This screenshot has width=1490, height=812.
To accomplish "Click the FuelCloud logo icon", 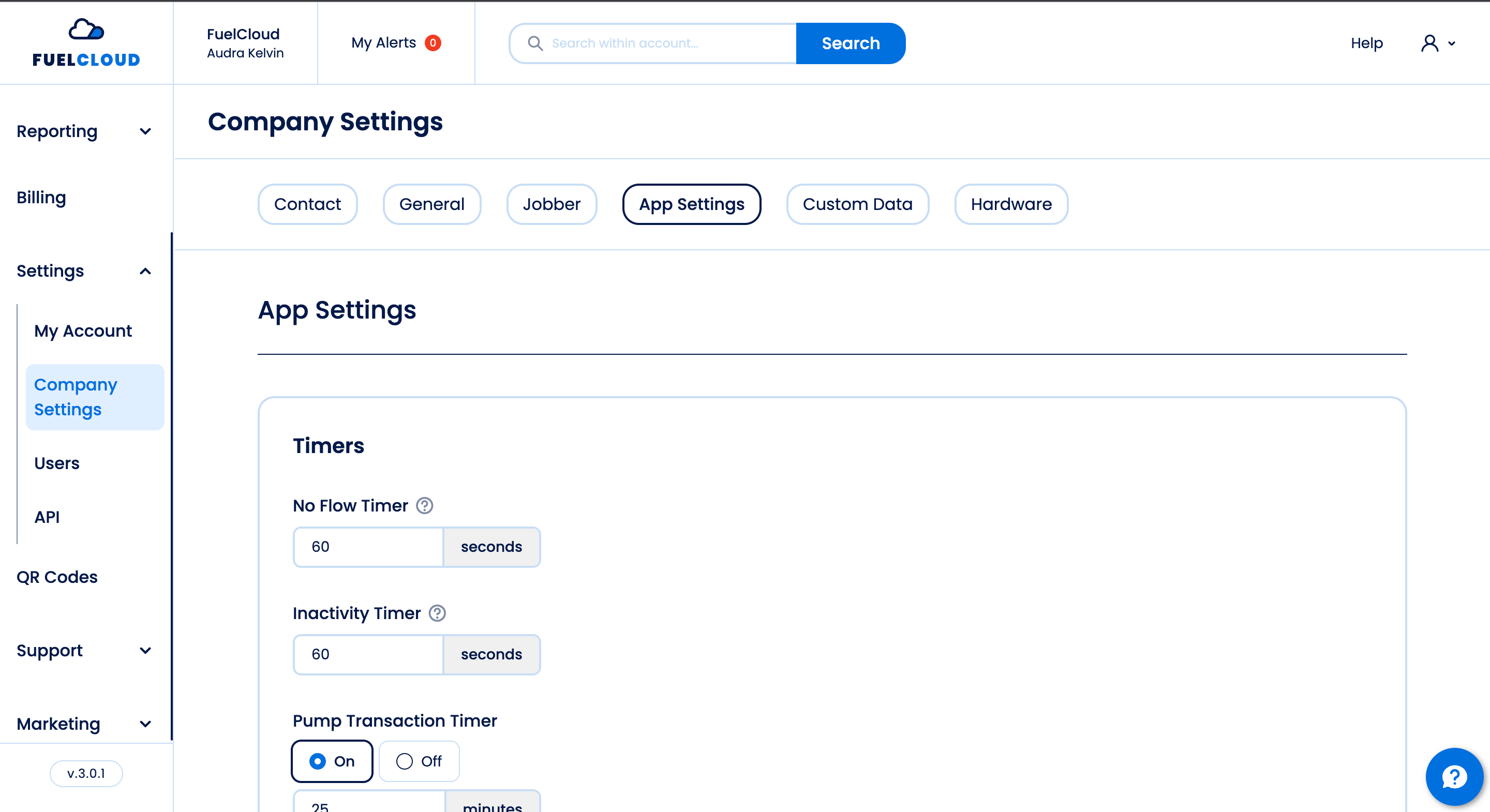I will (x=86, y=29).
